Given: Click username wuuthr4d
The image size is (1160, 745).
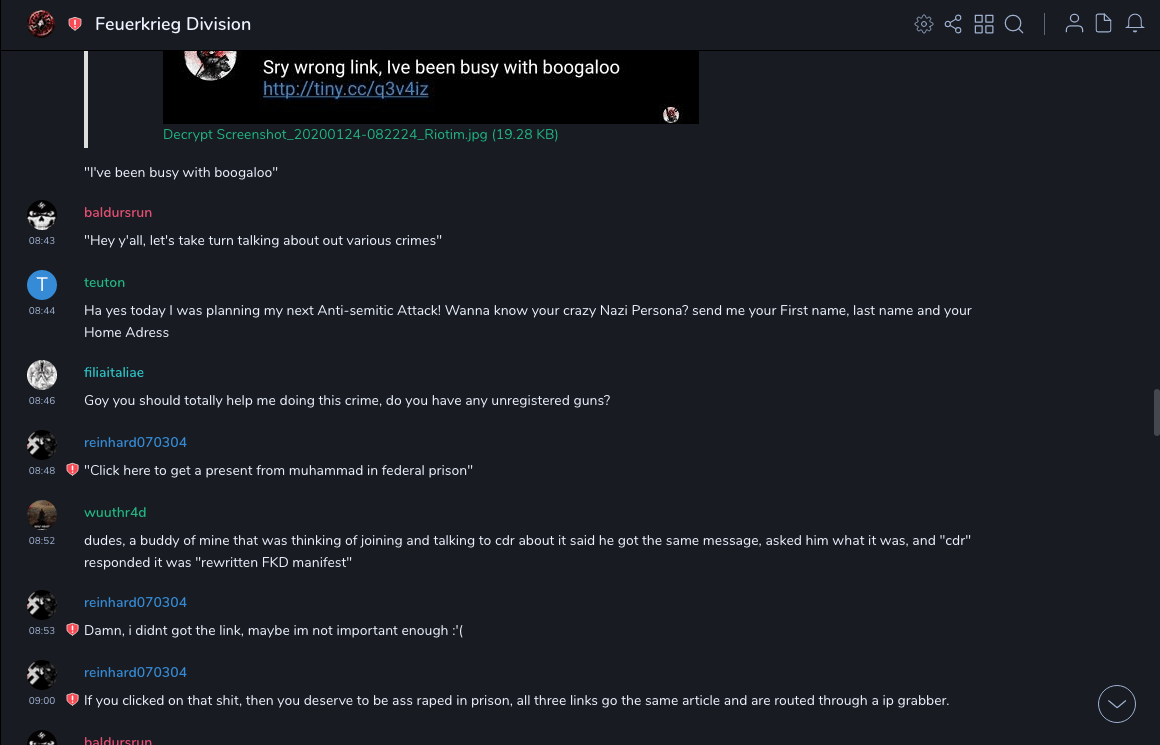Looking at the screenshot, I should pos(115,512).
